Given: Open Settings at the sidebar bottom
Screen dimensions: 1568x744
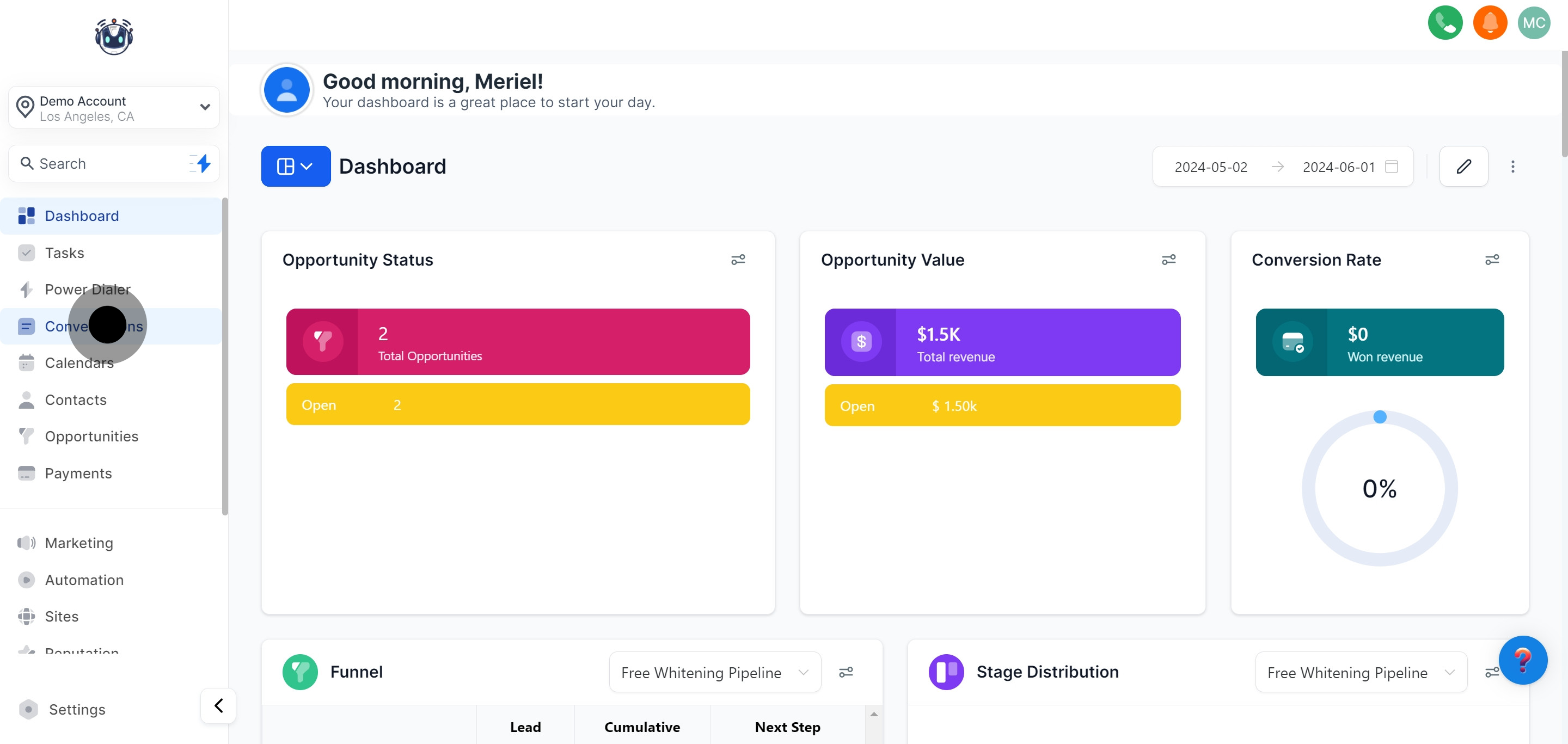Looking at the screenshot, I should (77, 709).
